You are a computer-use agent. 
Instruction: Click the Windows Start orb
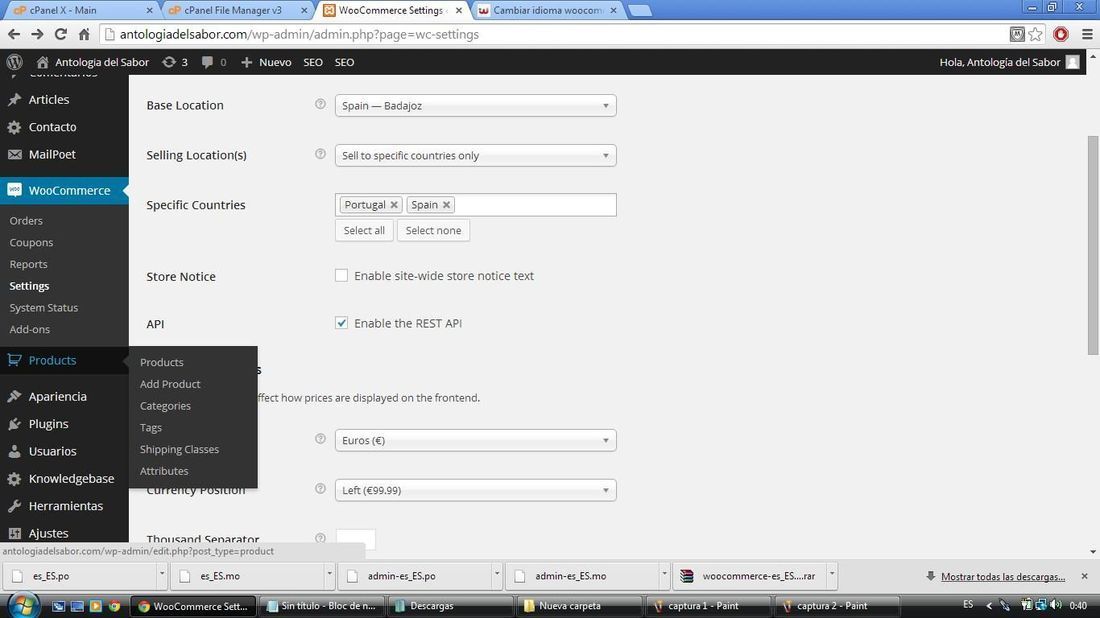(23, 605)
